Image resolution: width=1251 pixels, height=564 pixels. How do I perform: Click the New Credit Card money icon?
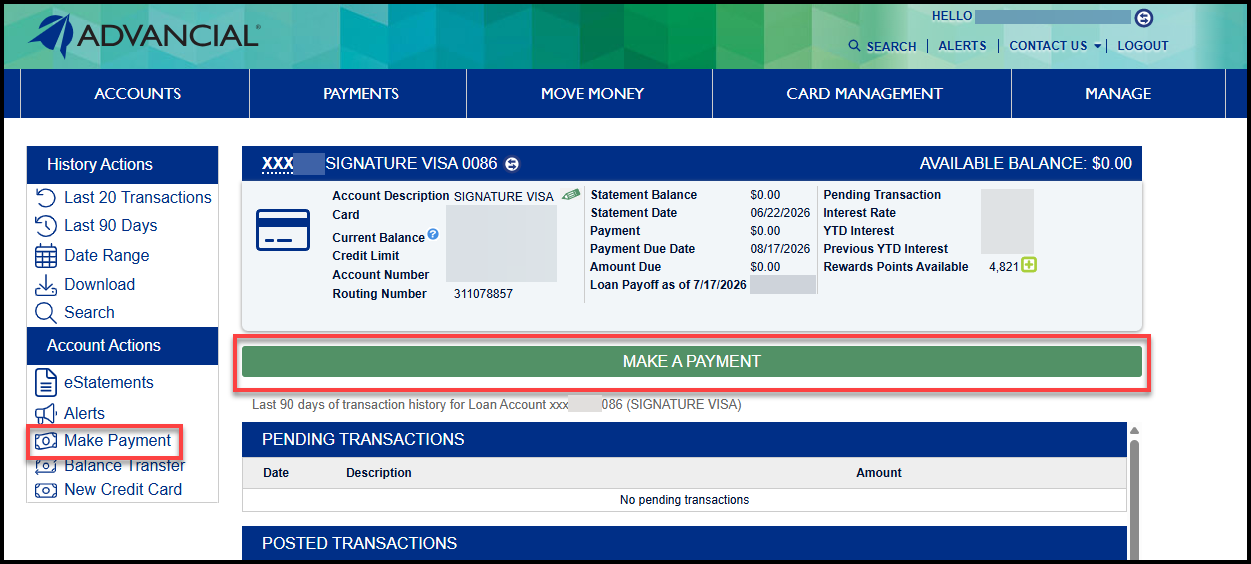click(x=46, y=490)
